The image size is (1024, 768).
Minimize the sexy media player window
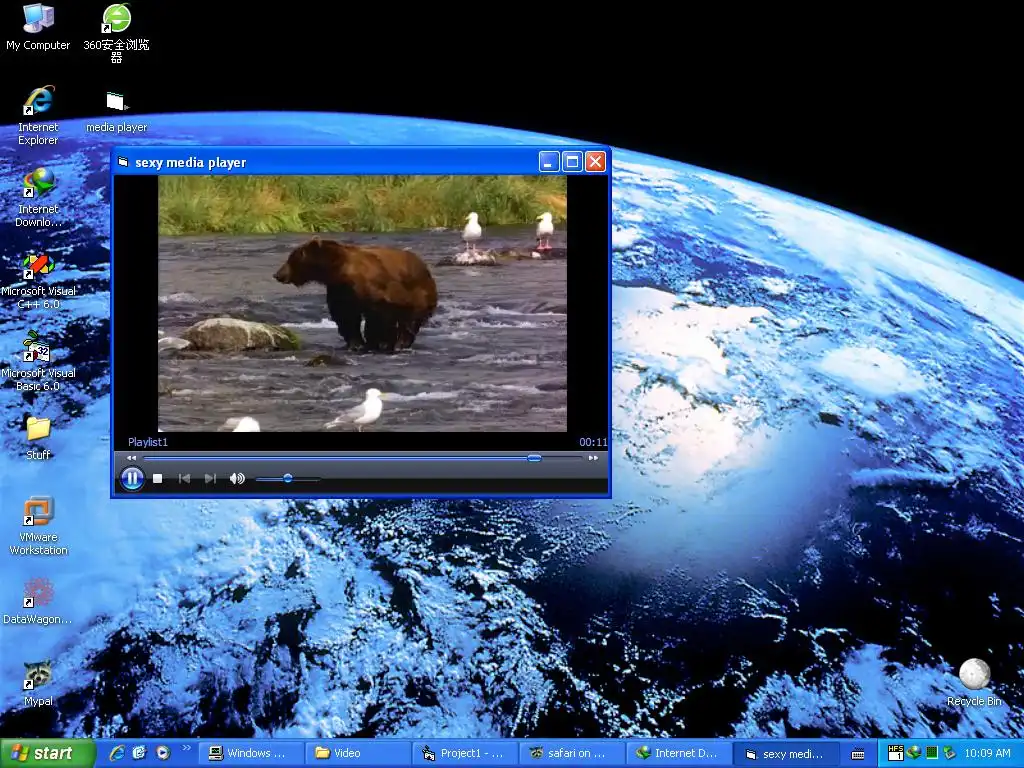[549, 162]
